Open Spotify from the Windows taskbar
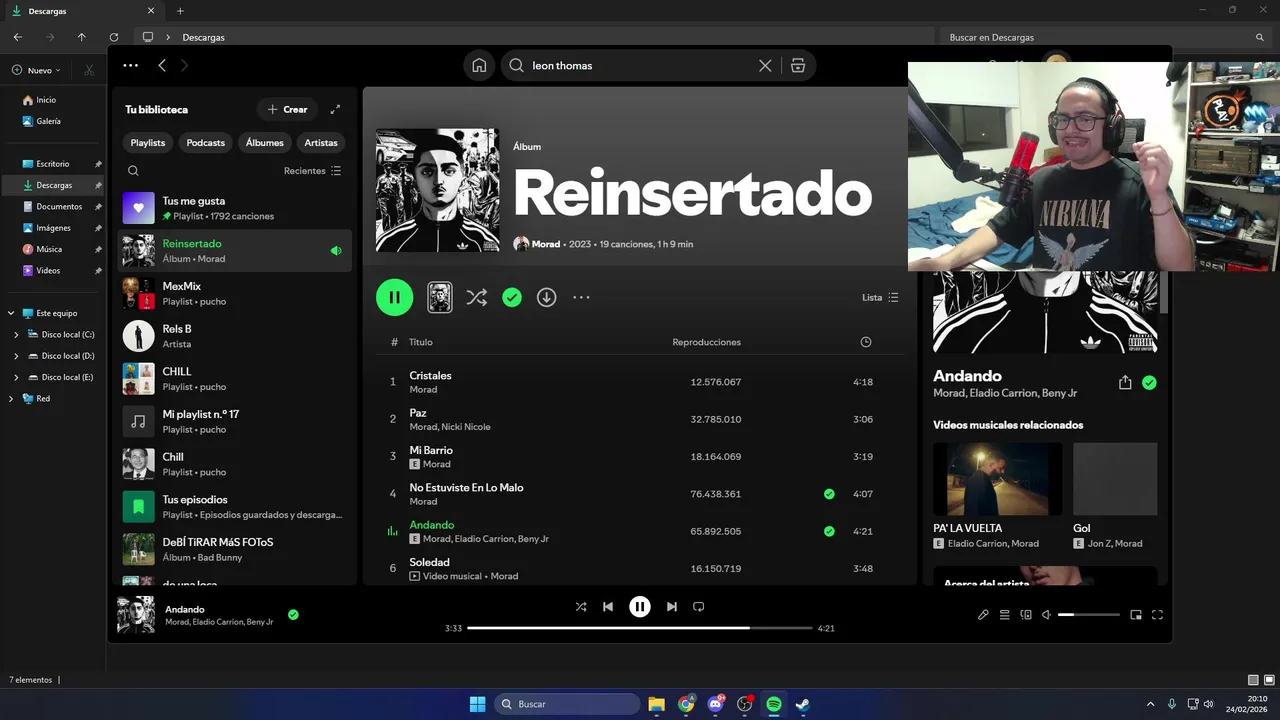Viewport: 1280px width, 720px height. pos(774,704)
